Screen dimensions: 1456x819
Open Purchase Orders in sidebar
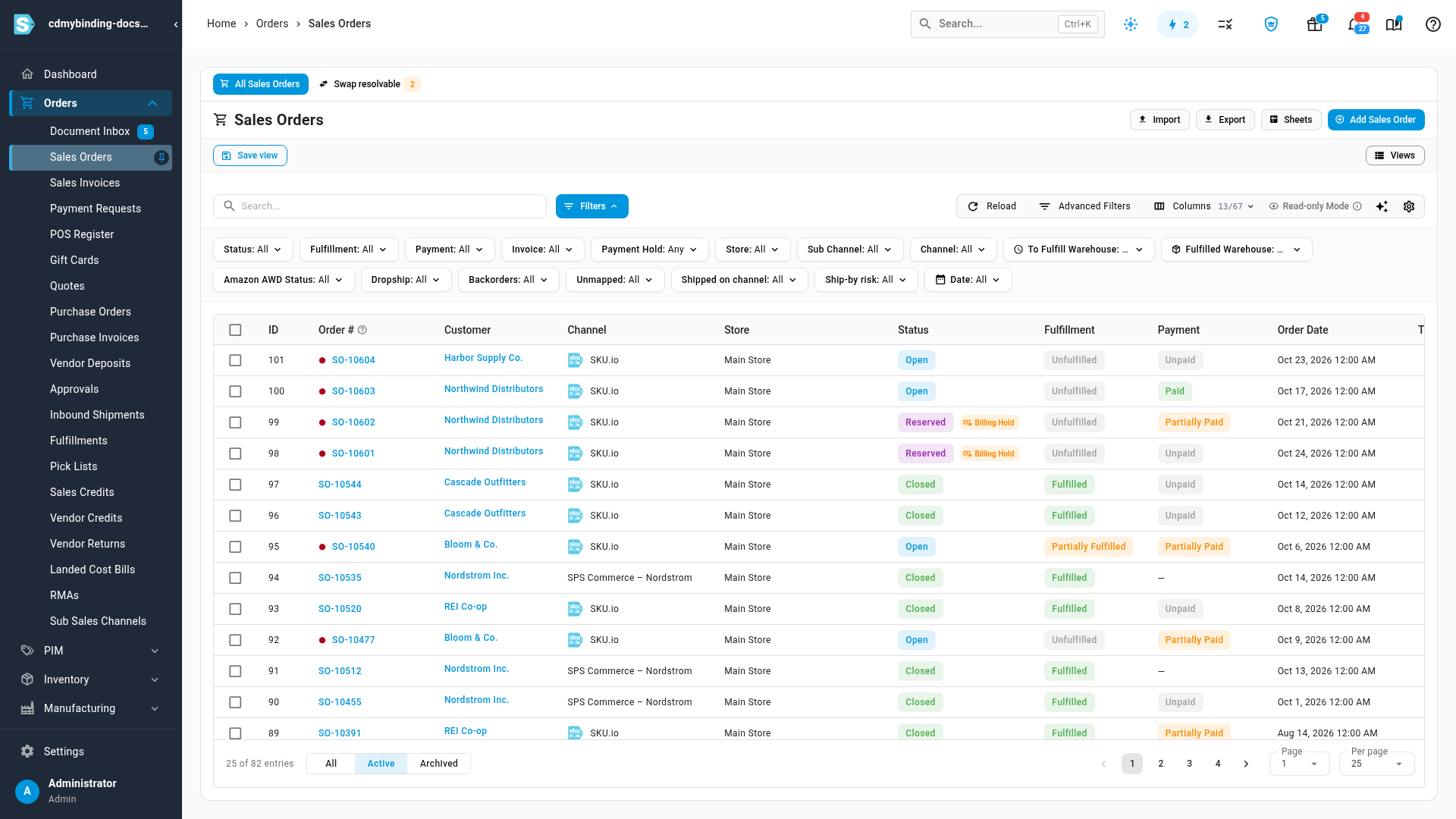90,312
